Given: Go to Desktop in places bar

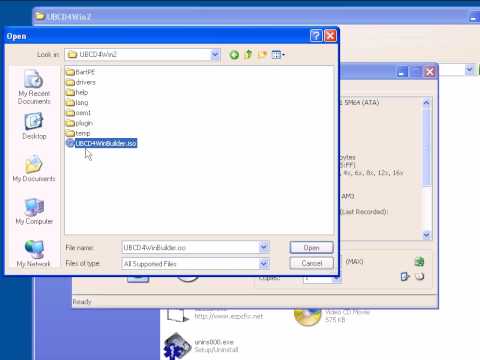Looking at the screenshot, I should pyautogui.click(x=34, y=126).
